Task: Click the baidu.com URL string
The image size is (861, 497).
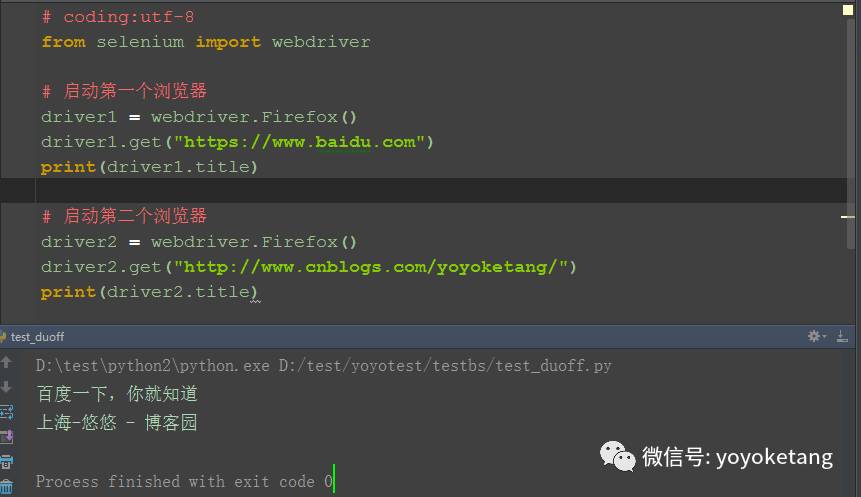Action: pyautogui.click(x=300, y=142)
